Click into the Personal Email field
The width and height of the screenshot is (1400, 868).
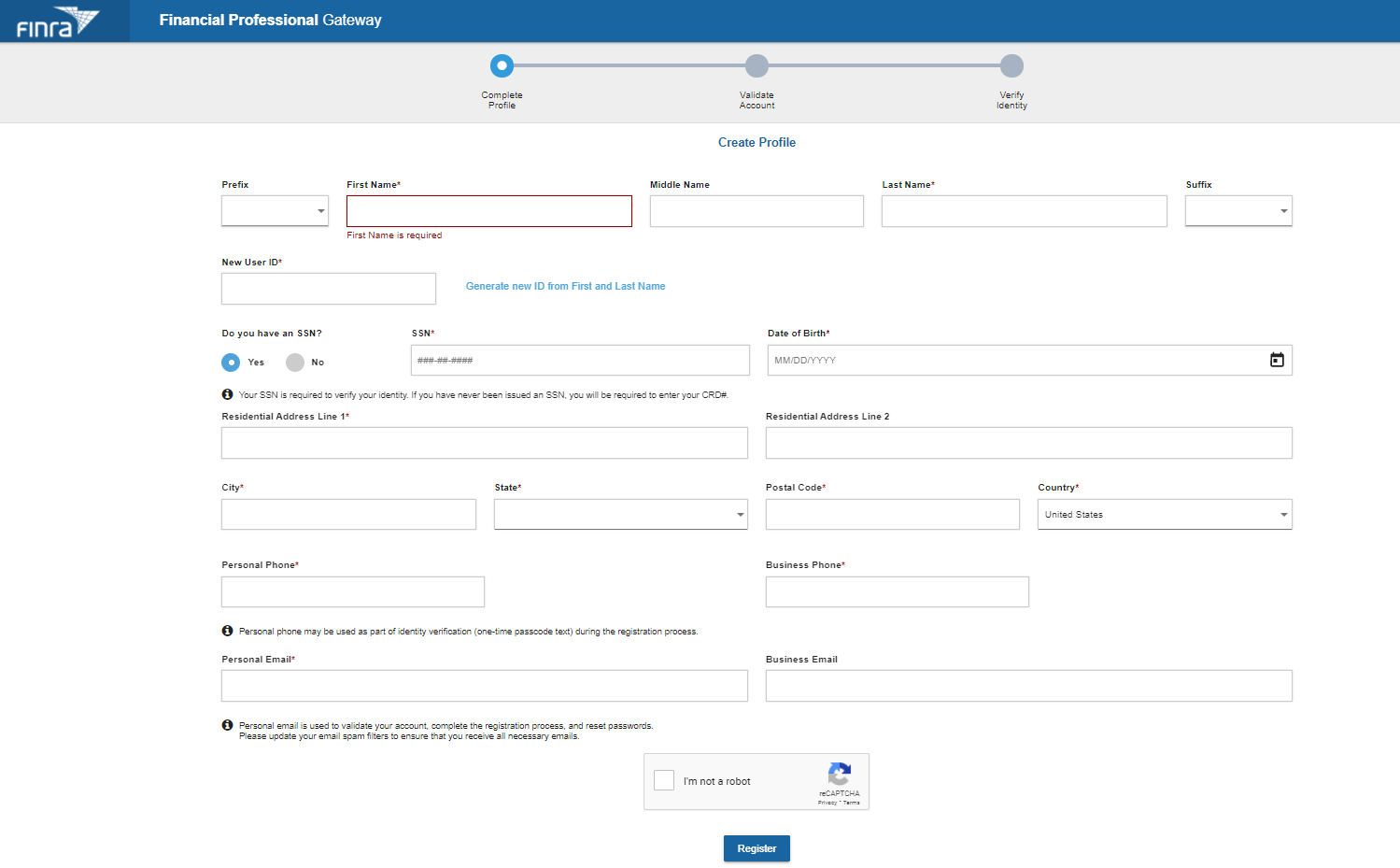484,686
